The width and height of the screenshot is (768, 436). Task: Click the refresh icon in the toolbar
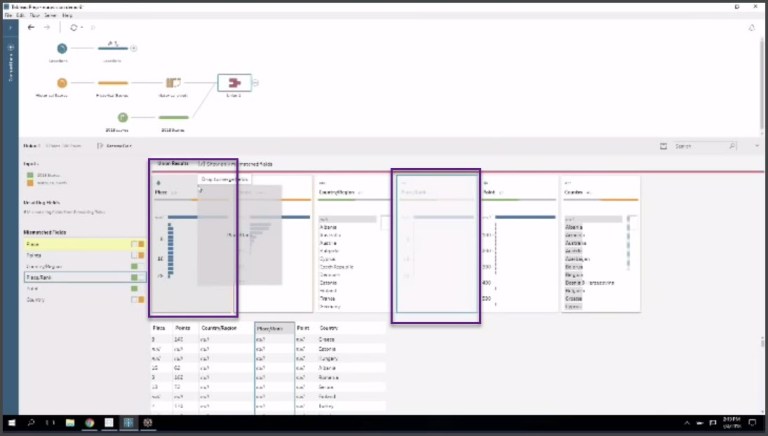(73, 27)
